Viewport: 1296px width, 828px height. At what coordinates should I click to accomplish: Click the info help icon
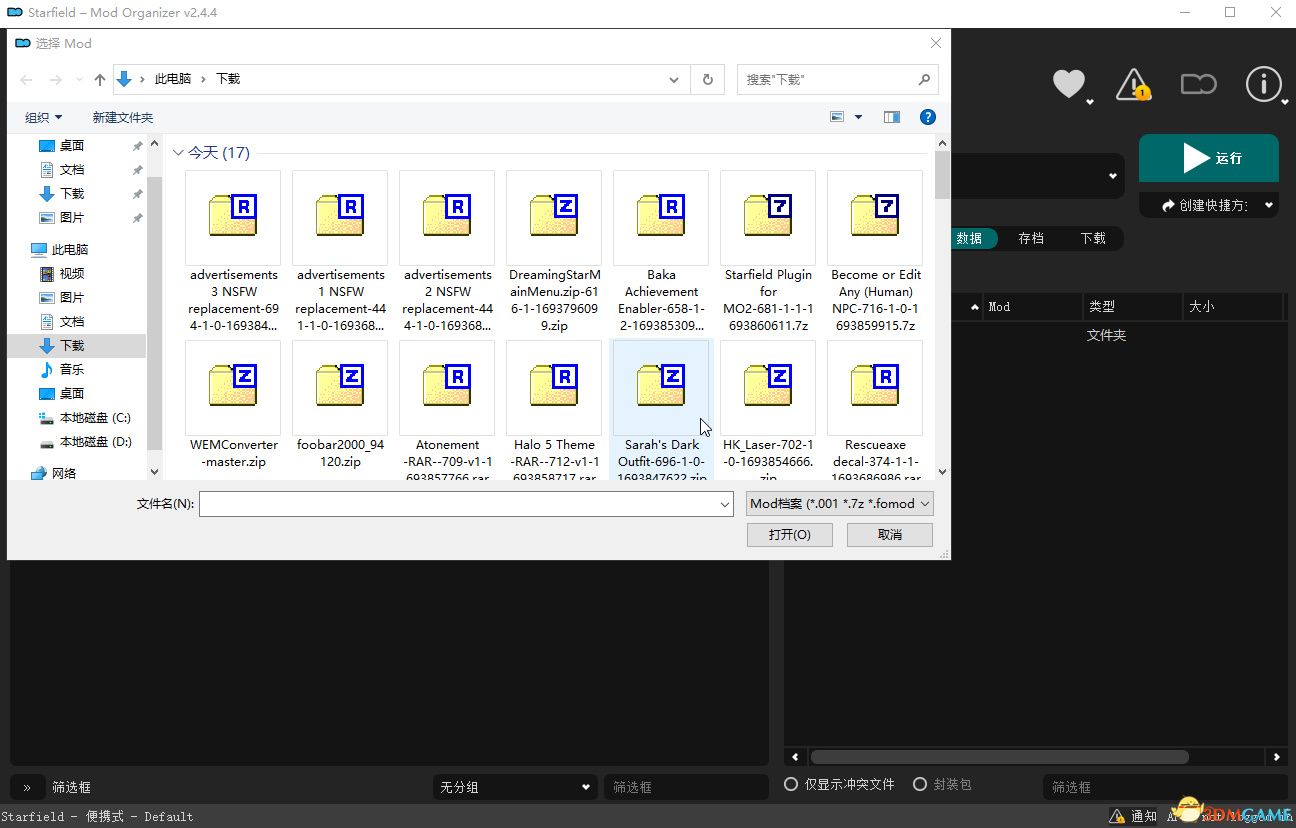pos(1263,84)
